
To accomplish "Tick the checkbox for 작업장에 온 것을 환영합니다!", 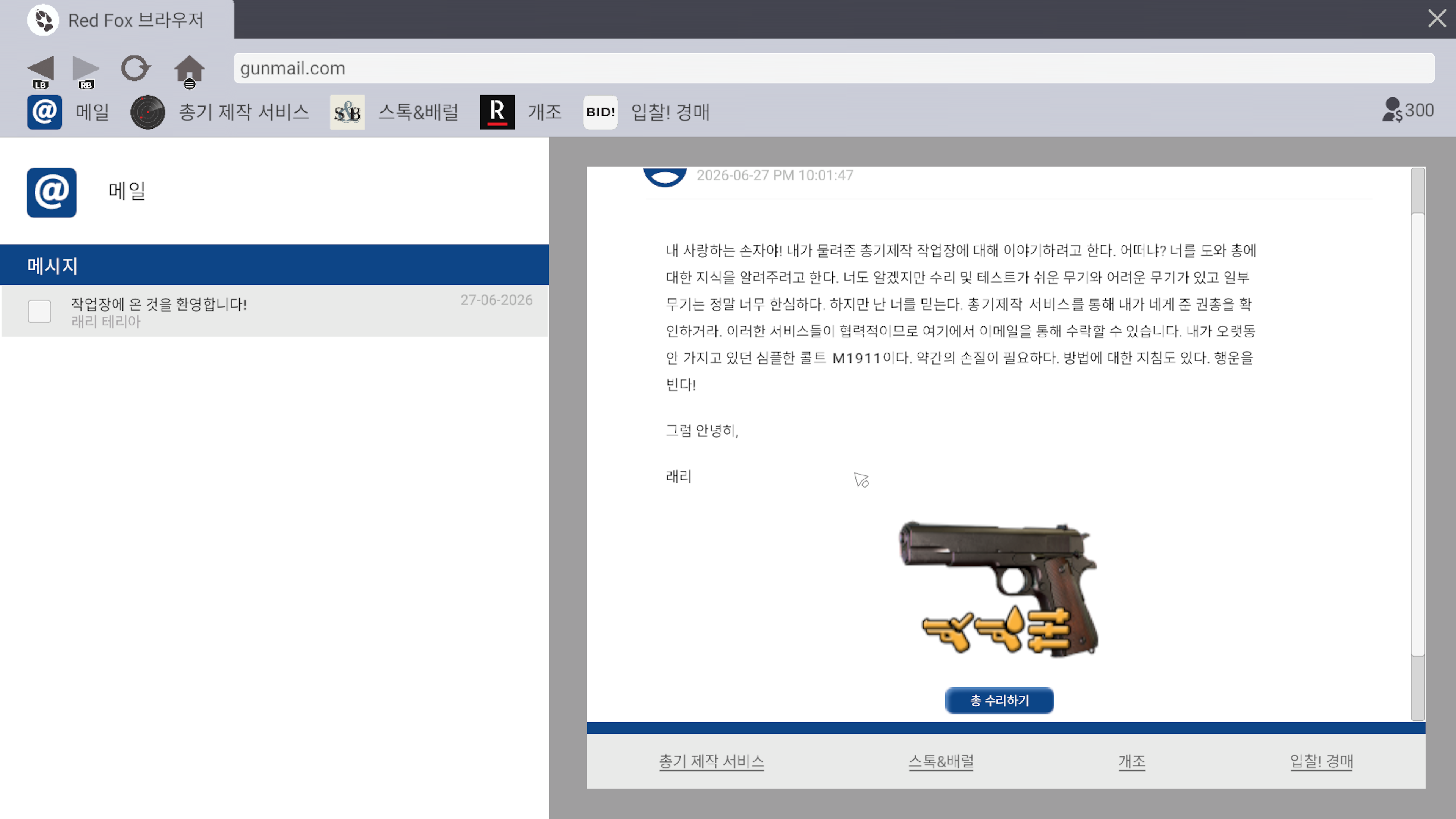I will (39, 311).
